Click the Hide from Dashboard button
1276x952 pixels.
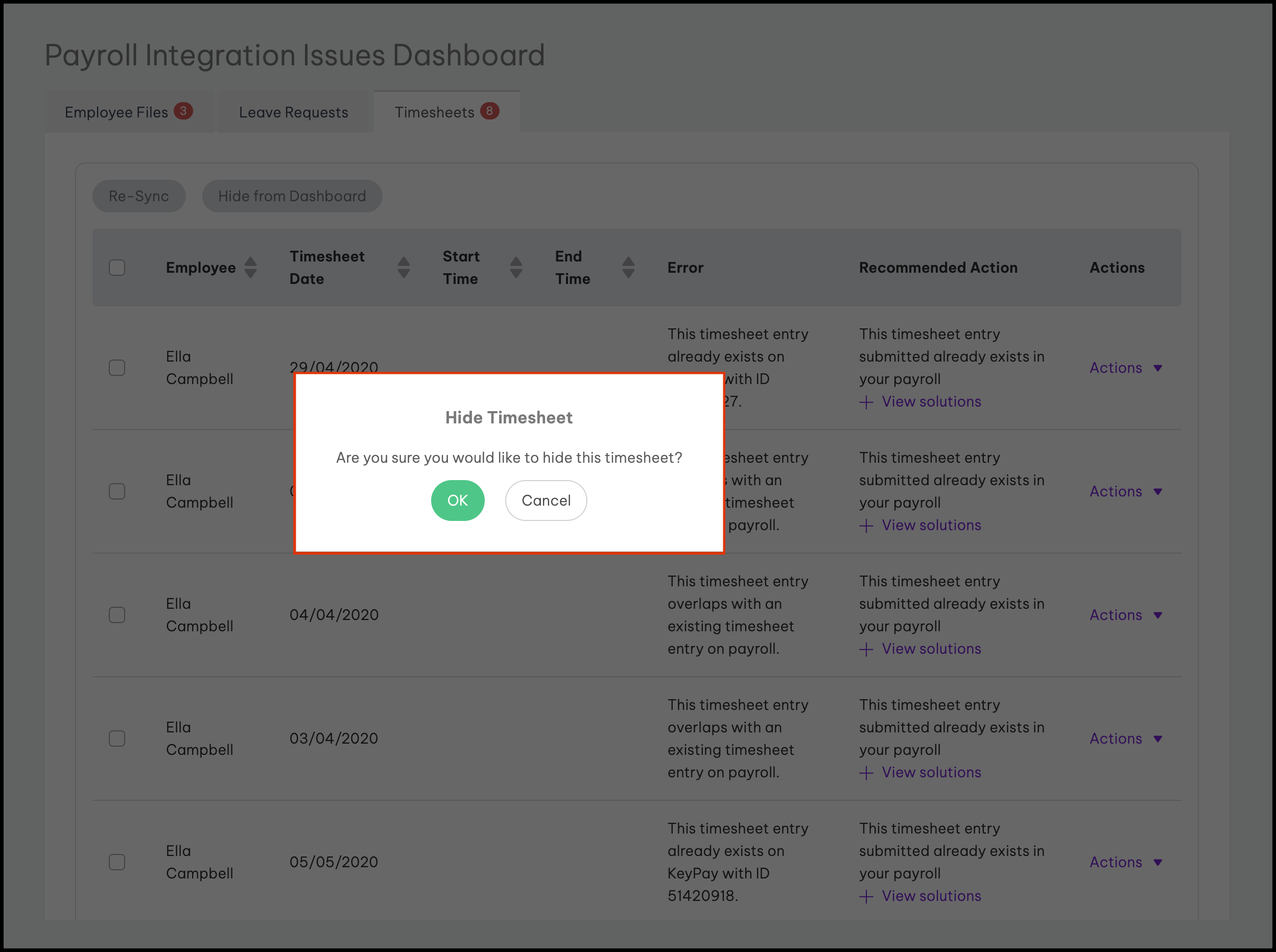coord(292,196)
